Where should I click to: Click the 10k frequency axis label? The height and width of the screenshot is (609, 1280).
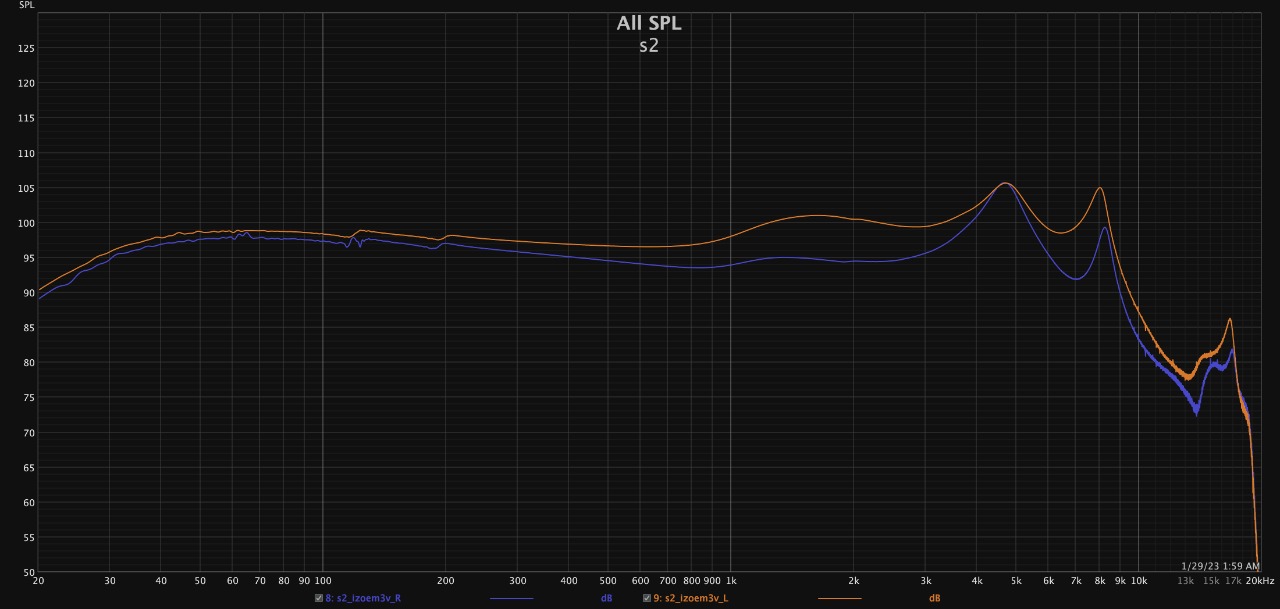click(1138, 580)
